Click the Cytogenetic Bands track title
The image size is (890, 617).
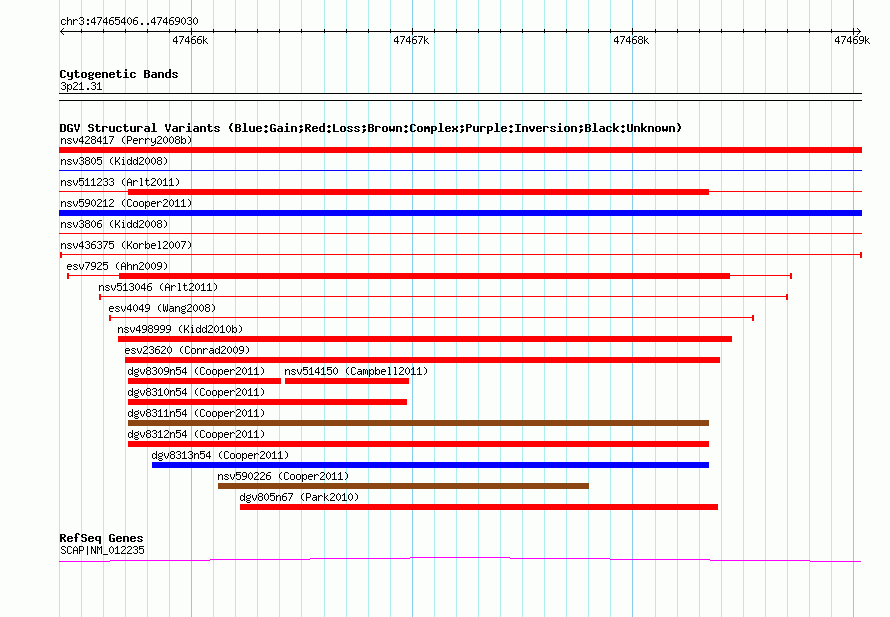(119, 74)
